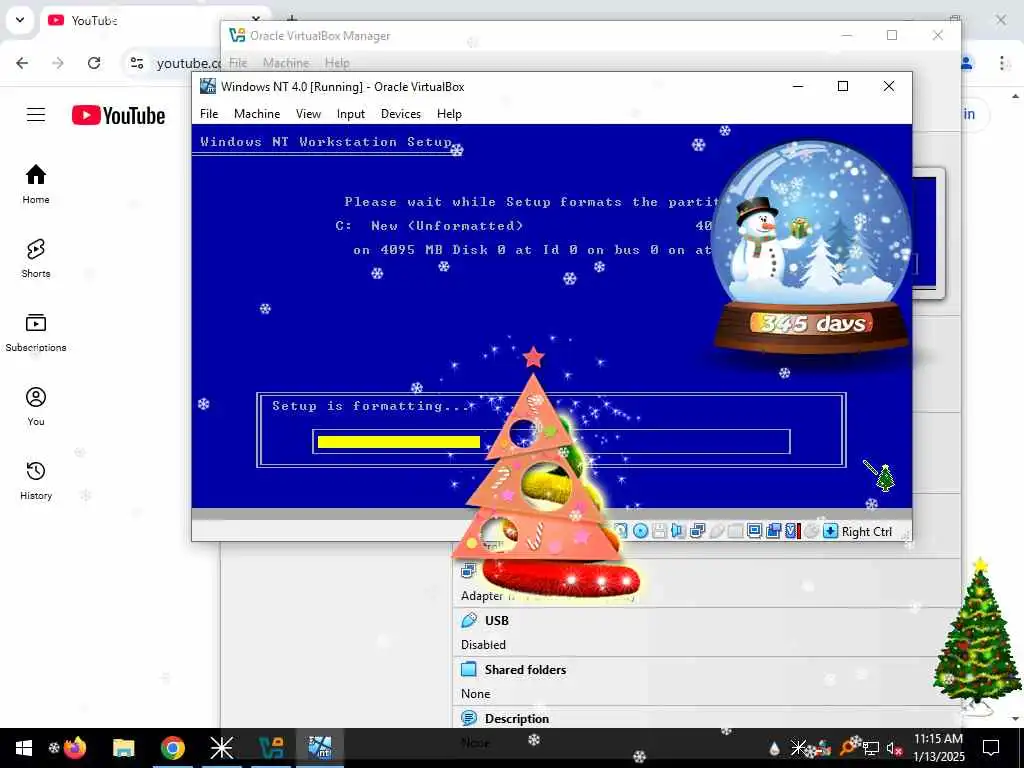Click the Description section title

(517, 718)
